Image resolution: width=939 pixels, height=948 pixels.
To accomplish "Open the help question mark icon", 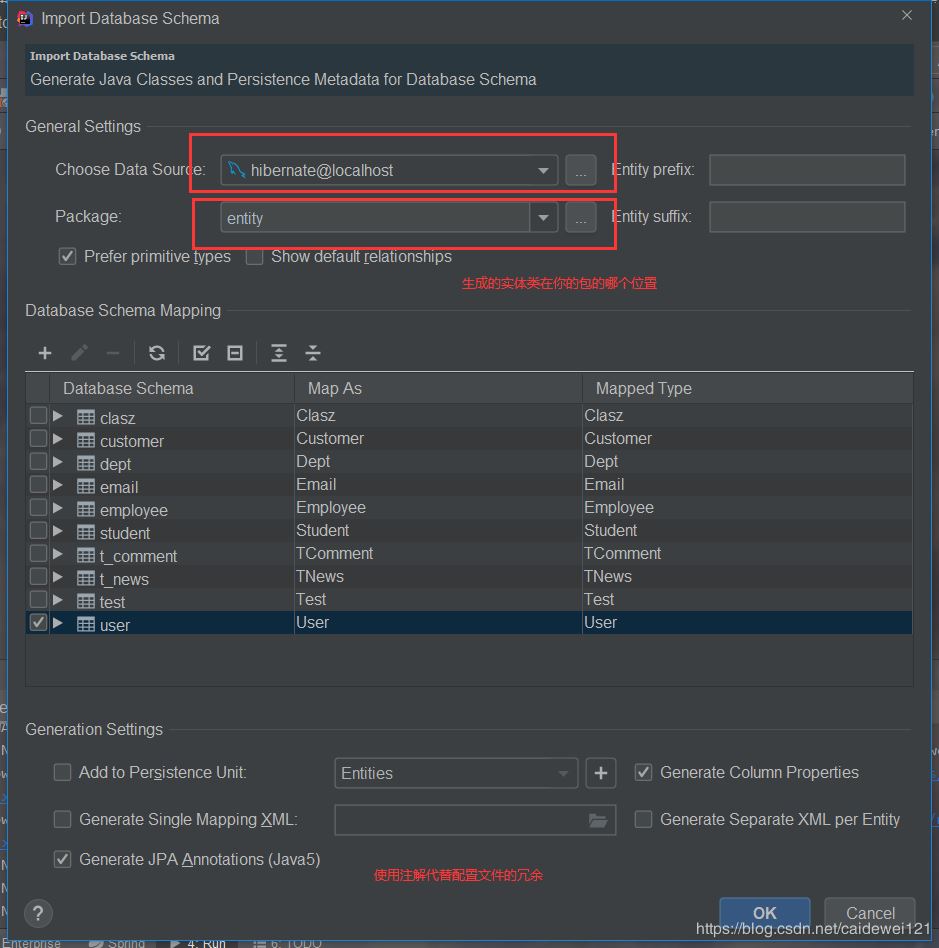I will pos(38,913).
